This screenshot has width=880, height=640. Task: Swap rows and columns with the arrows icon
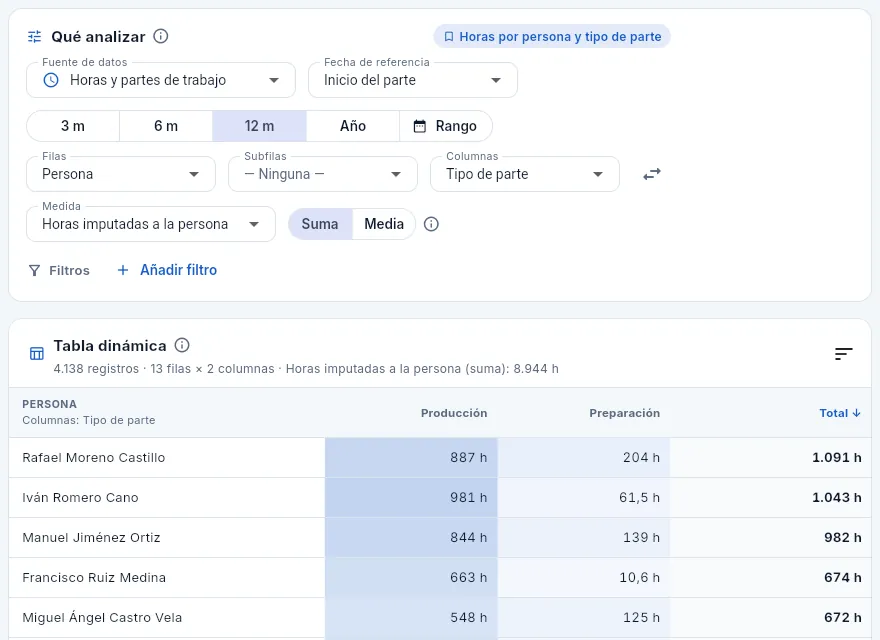coord(652,174)
